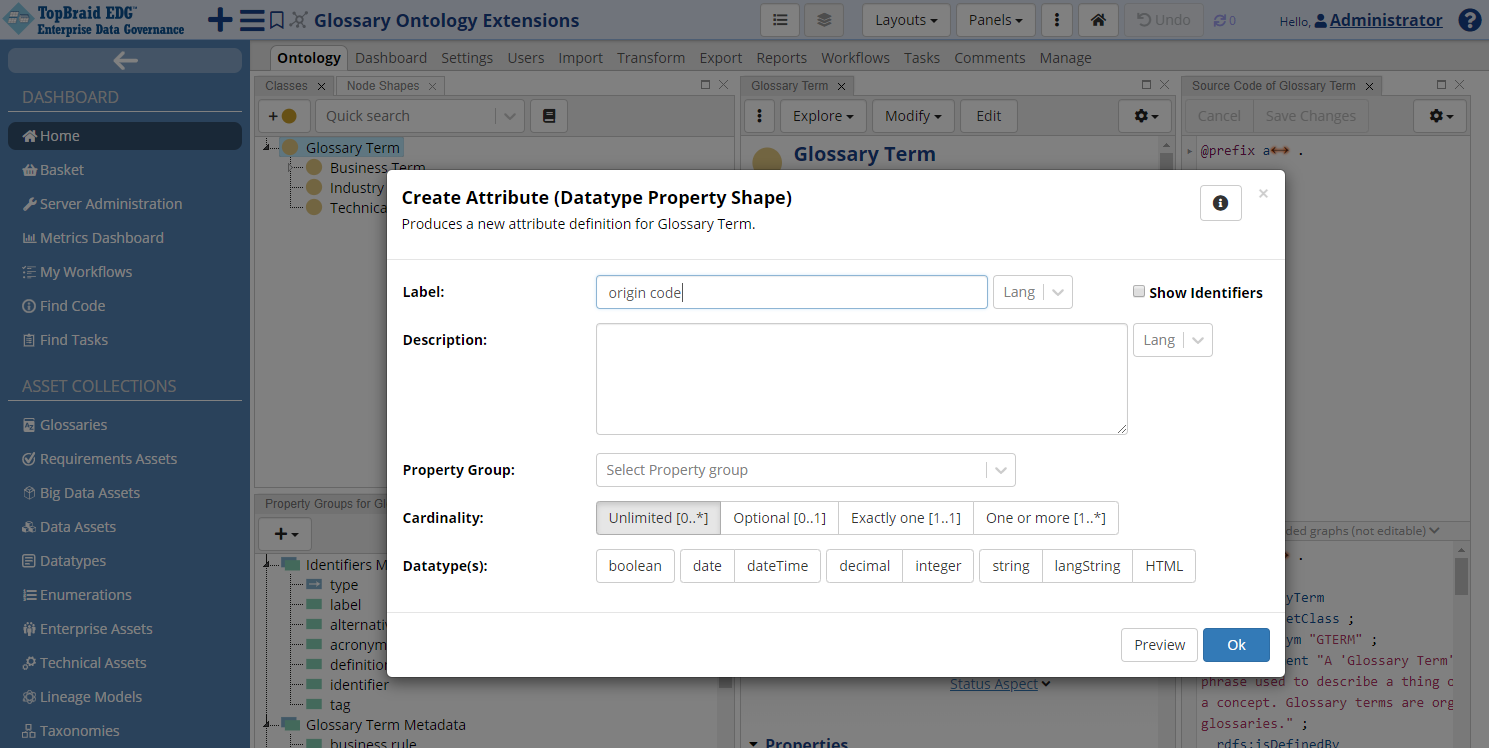Open the gear menu in the Glossary Term panel

pos(1144,116)
